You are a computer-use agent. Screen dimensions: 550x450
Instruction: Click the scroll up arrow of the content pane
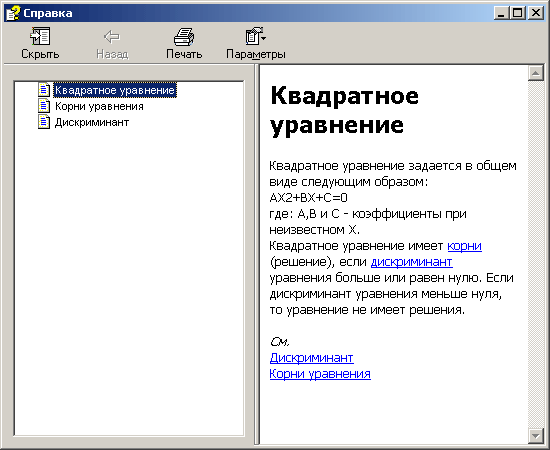(536, 73)
